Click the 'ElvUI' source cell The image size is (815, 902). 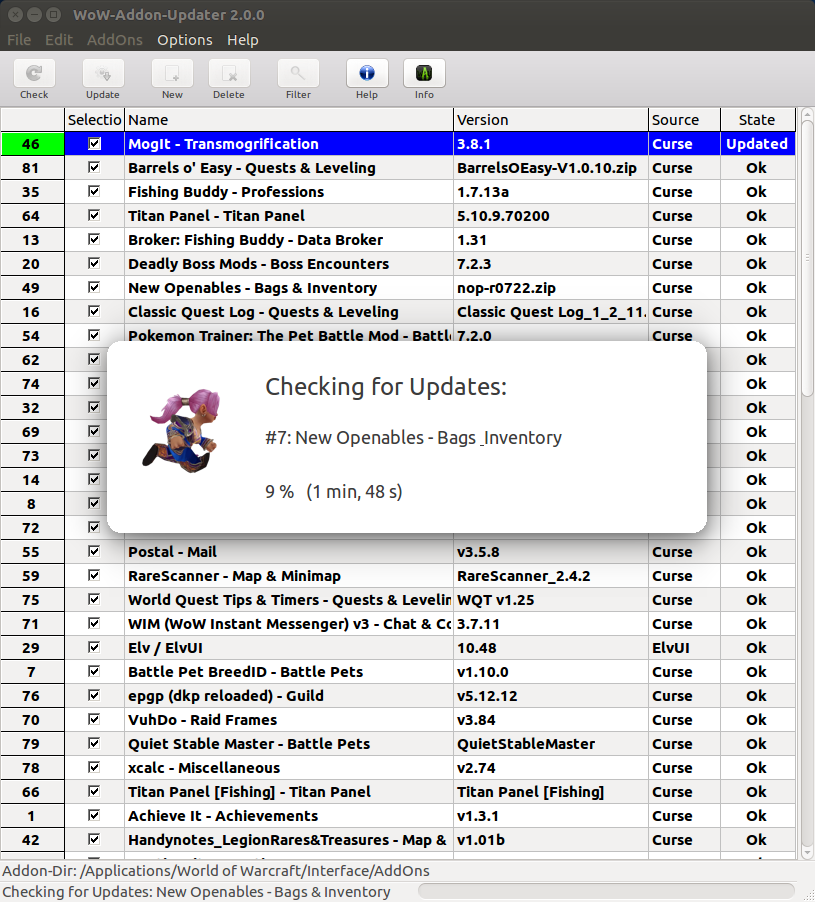coord(684,648)
